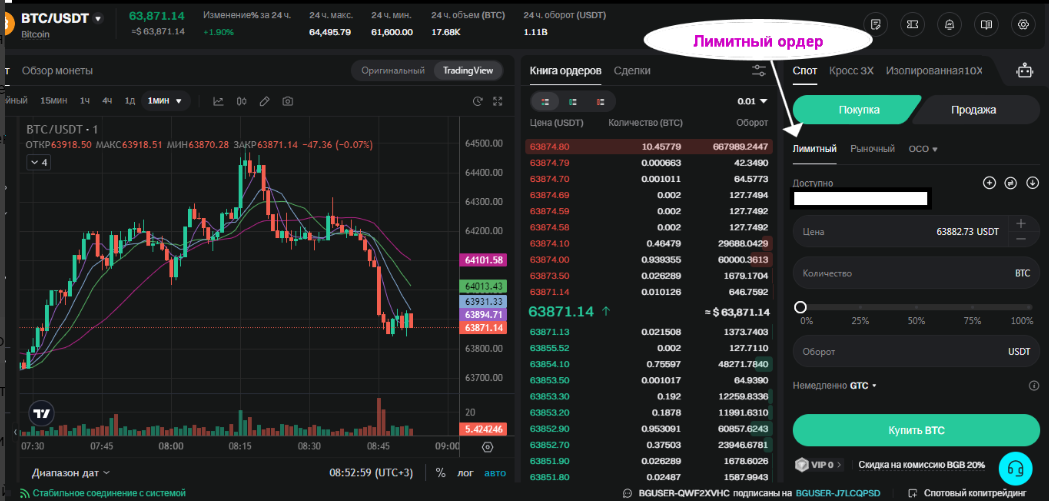Open chart scale settings hexagon icon
This screenshot has height=501, width=1049.
(488, 447)
